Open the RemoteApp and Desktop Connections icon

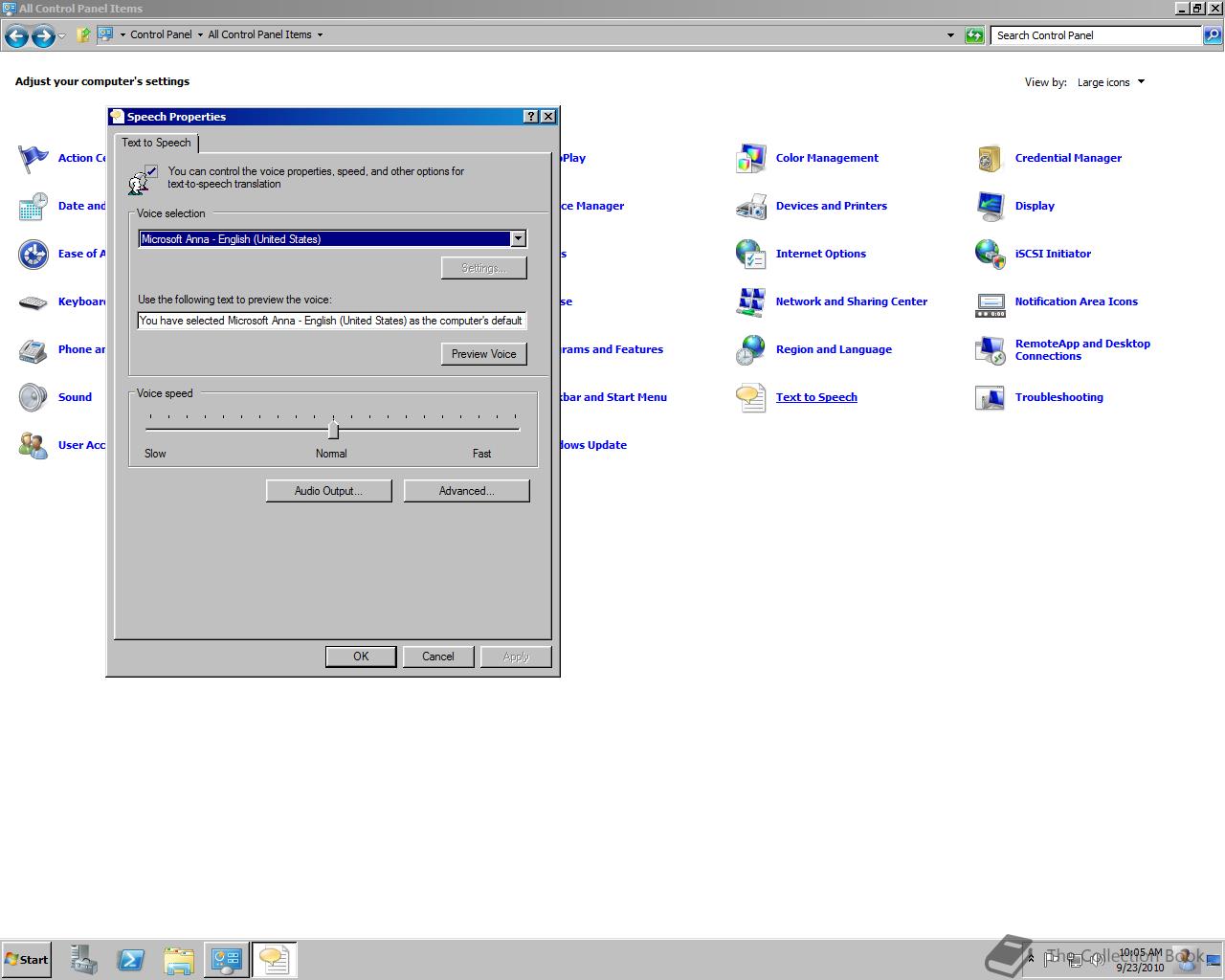[x=991, y=350]
